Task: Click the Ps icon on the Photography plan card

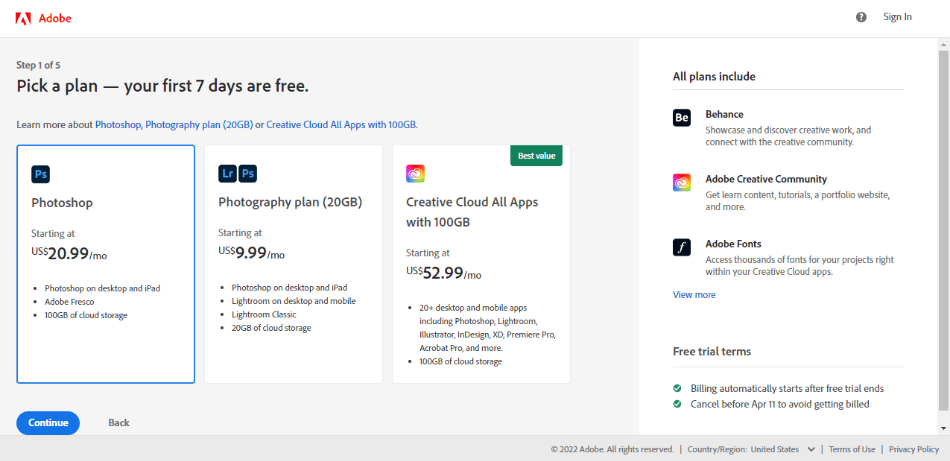Action: 248,174
